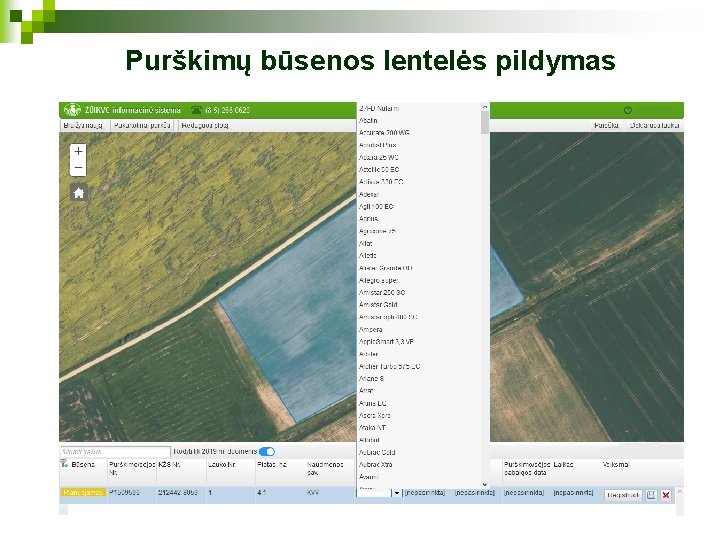Select 'Ataka NT' from the list

pyautogui.click(x=372, y=428)
